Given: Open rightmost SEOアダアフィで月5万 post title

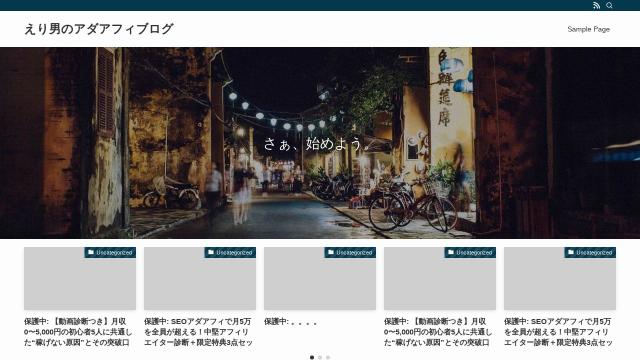Looking at the screenshot, I should click(x=558, y=332).
